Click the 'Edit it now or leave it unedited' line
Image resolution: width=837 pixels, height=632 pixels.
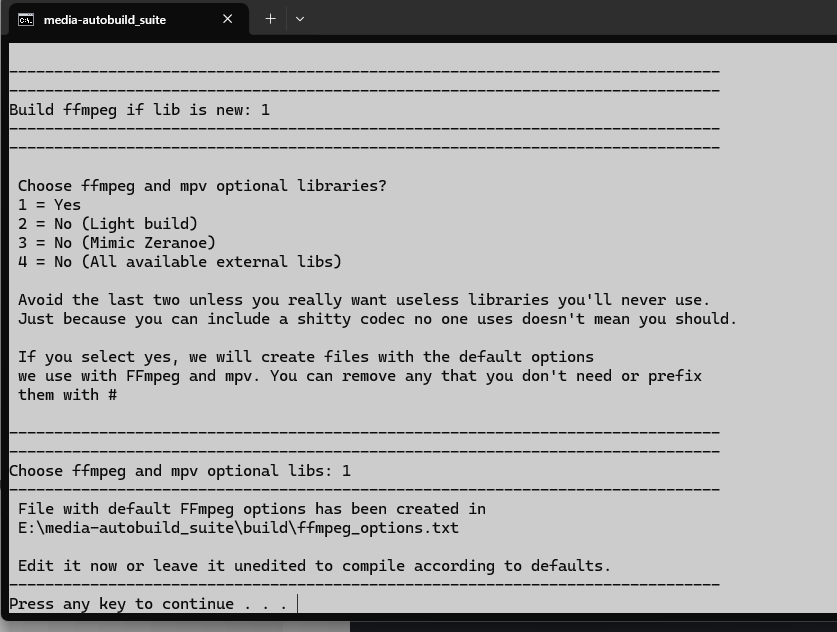click(314, 566)
